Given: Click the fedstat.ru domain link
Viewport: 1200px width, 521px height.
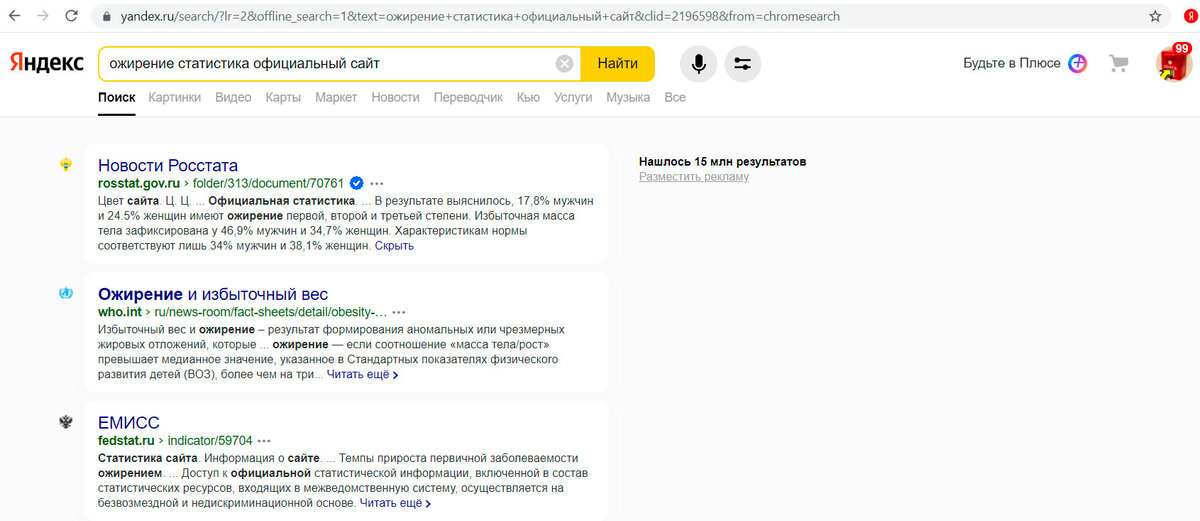Looking at the screenshot, I should [x=126, y=440].
